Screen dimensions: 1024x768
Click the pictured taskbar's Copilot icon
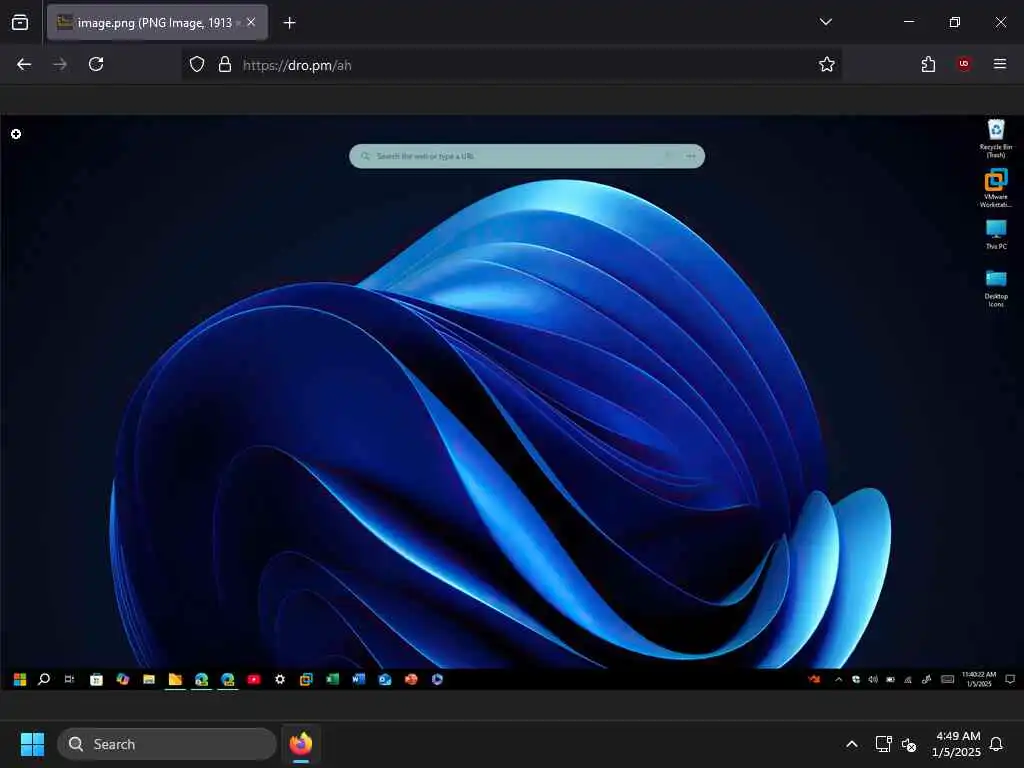[122, 679]
